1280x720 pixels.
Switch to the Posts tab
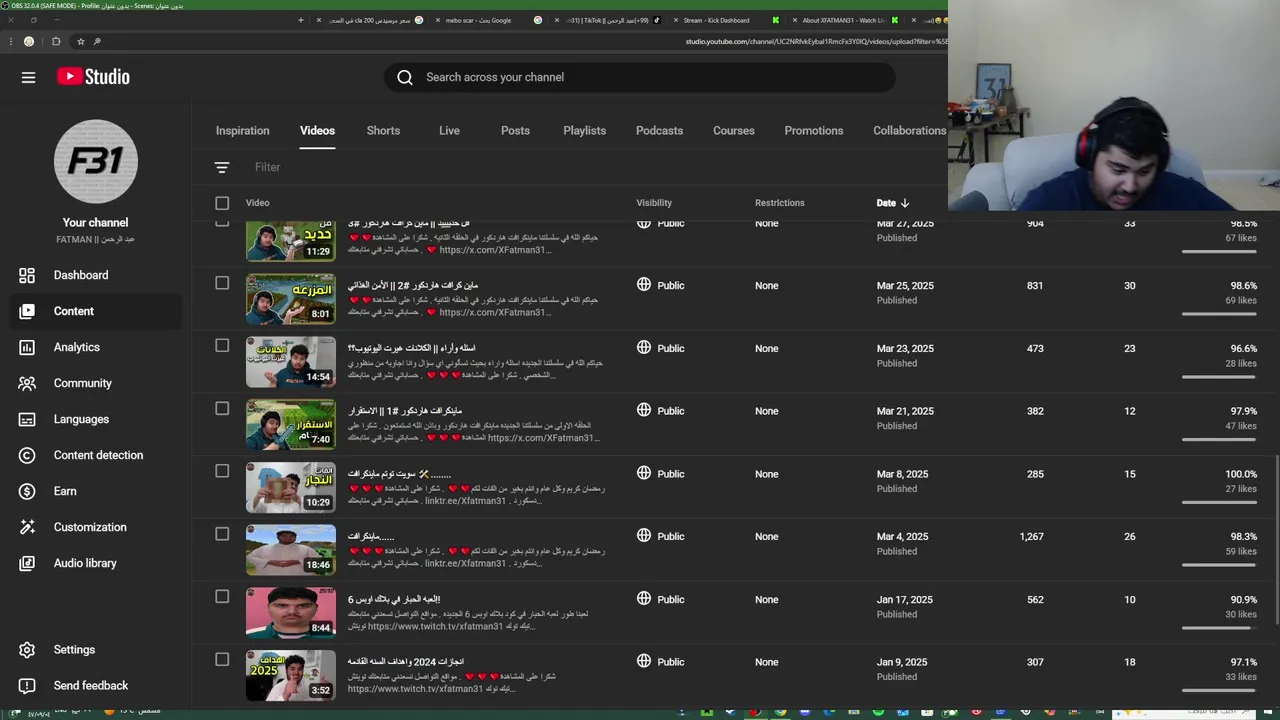tap(515, 131)
